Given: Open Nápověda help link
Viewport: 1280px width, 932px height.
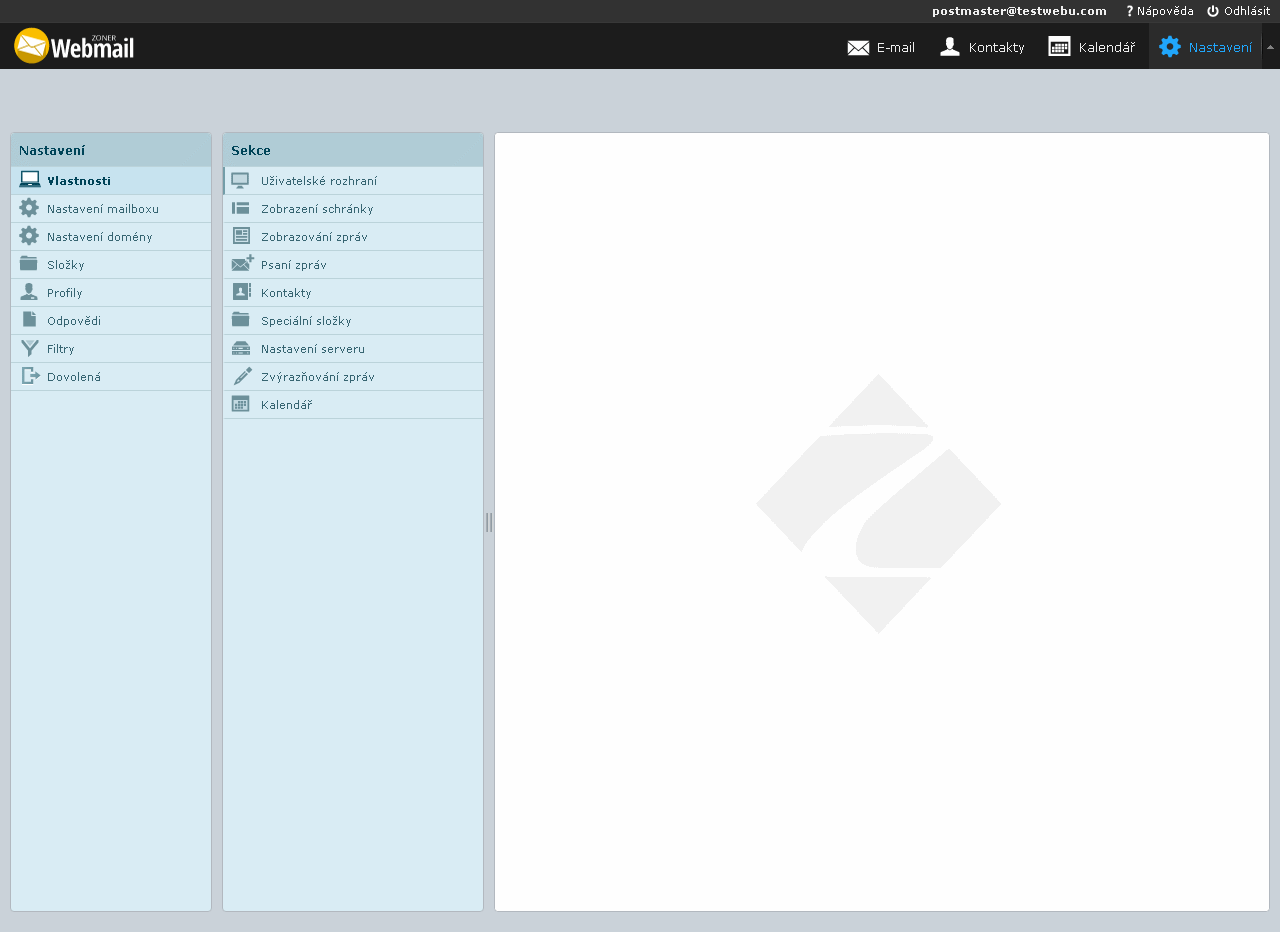Looking at the screenshot, I should tap(1160, 11).
